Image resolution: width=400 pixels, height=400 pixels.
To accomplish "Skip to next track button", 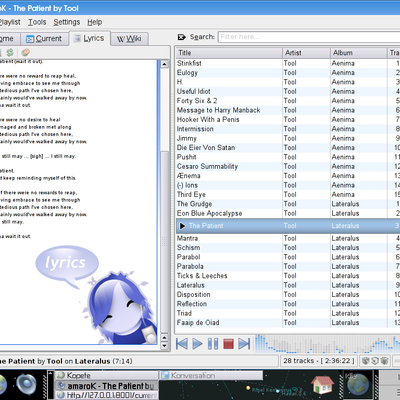I will (244, 343).
